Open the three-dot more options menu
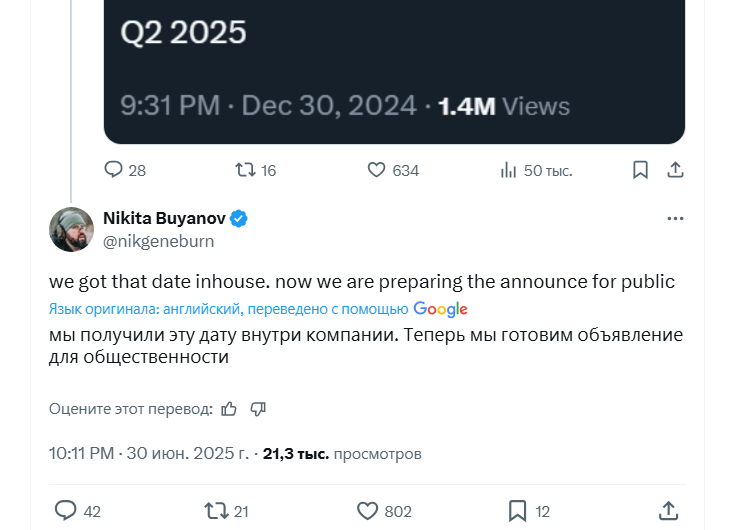 [x=675, y=219]
